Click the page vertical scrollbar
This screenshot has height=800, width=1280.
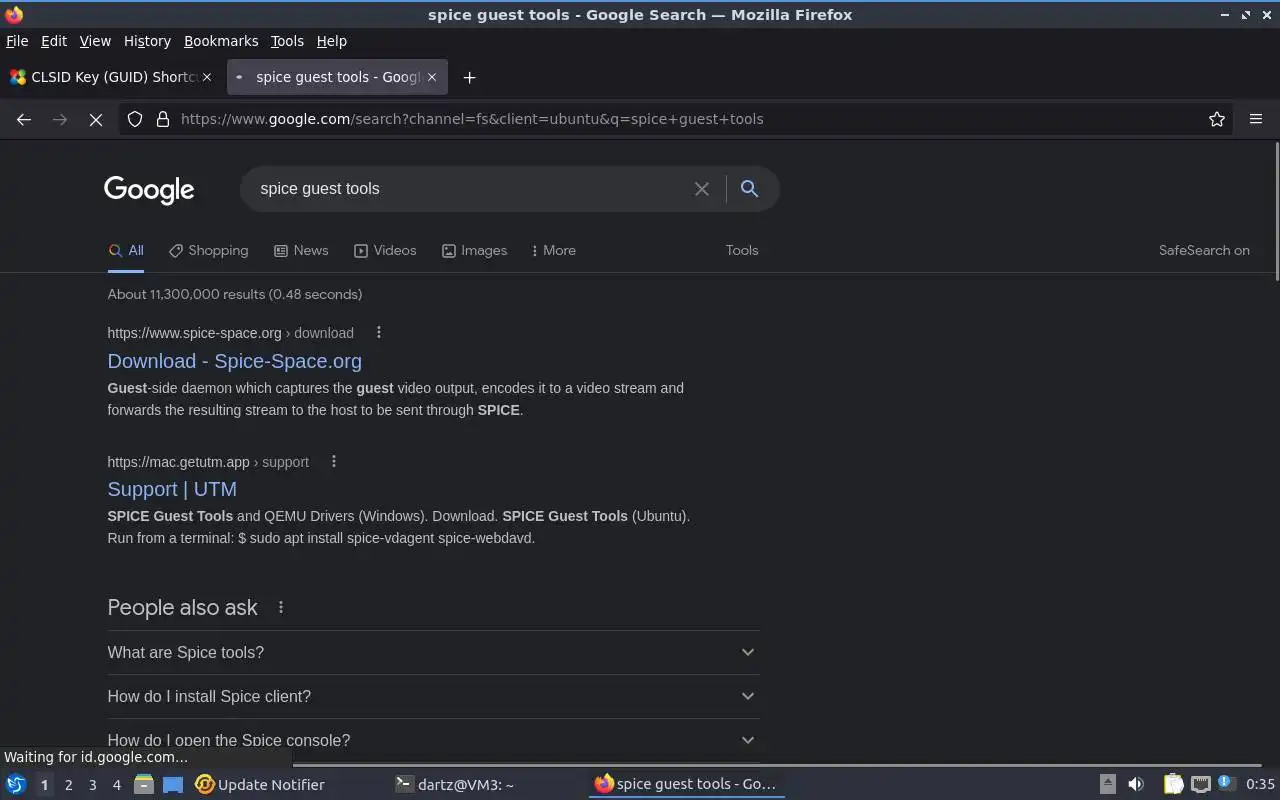click(1276, 211)
